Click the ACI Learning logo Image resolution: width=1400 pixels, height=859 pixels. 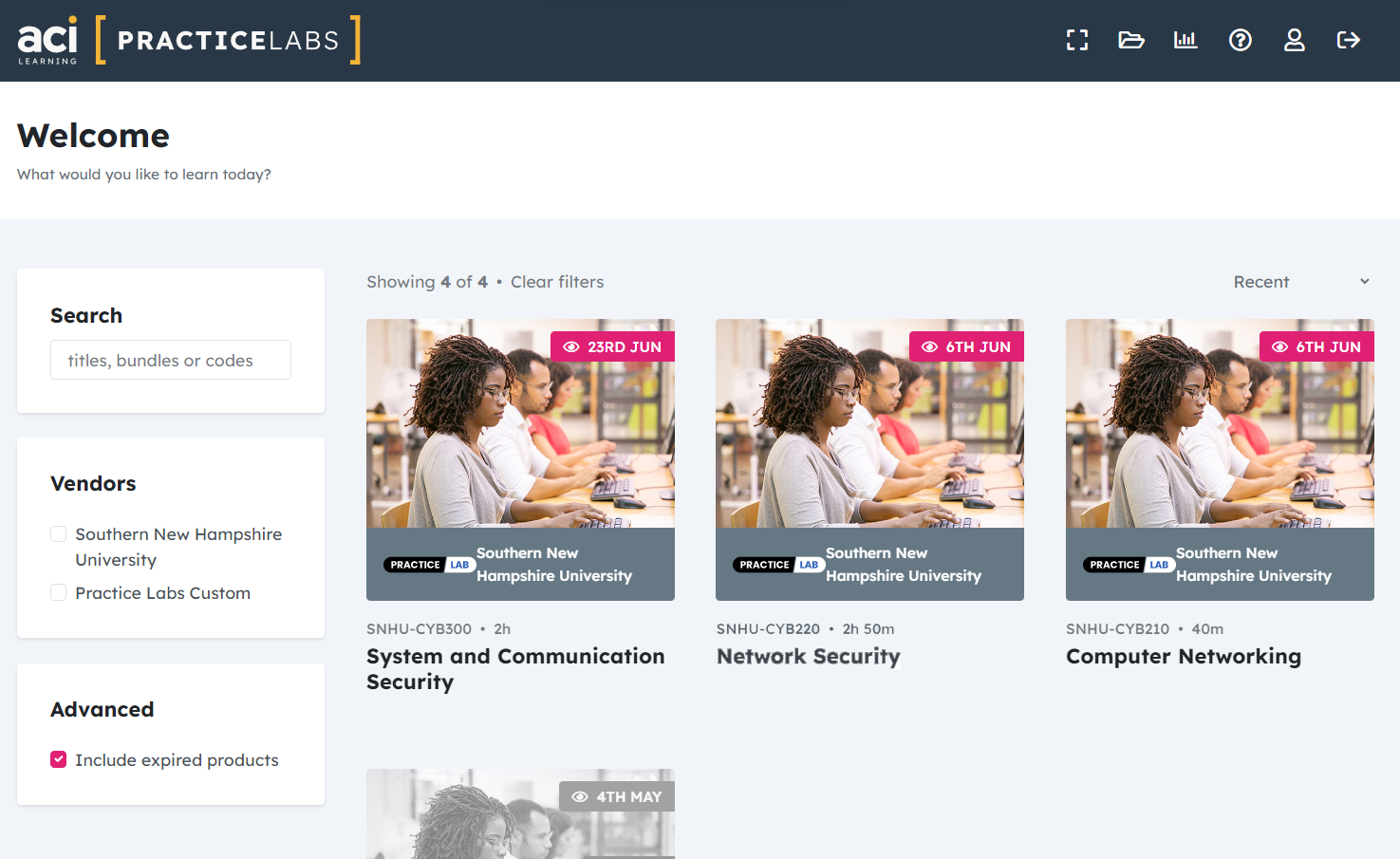coord(48,40)
